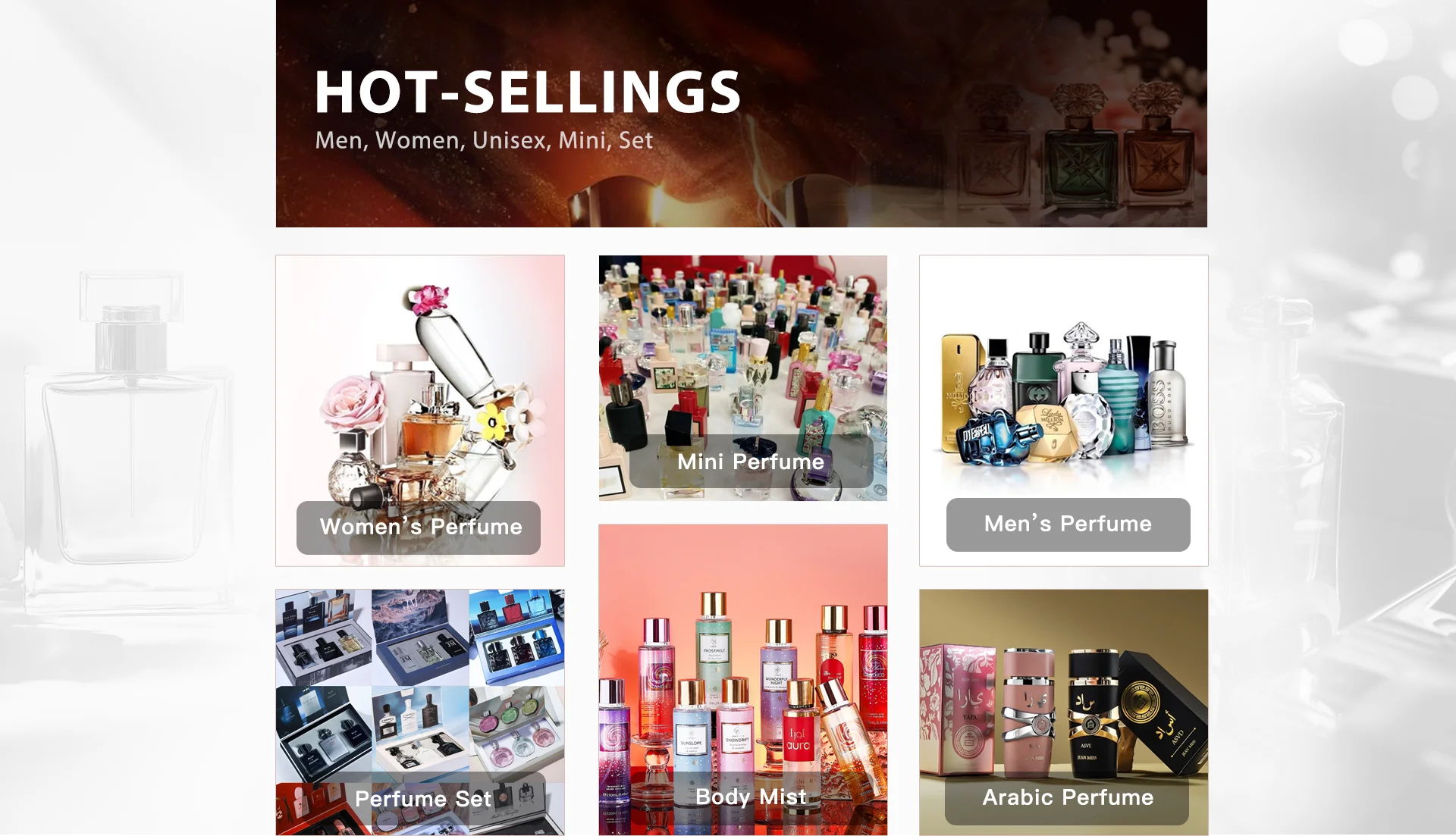Click the HOT-SELLINGS banner heading
Image resolution: width=1456 pixels, height=836 pixels.
tap(528, 92)
